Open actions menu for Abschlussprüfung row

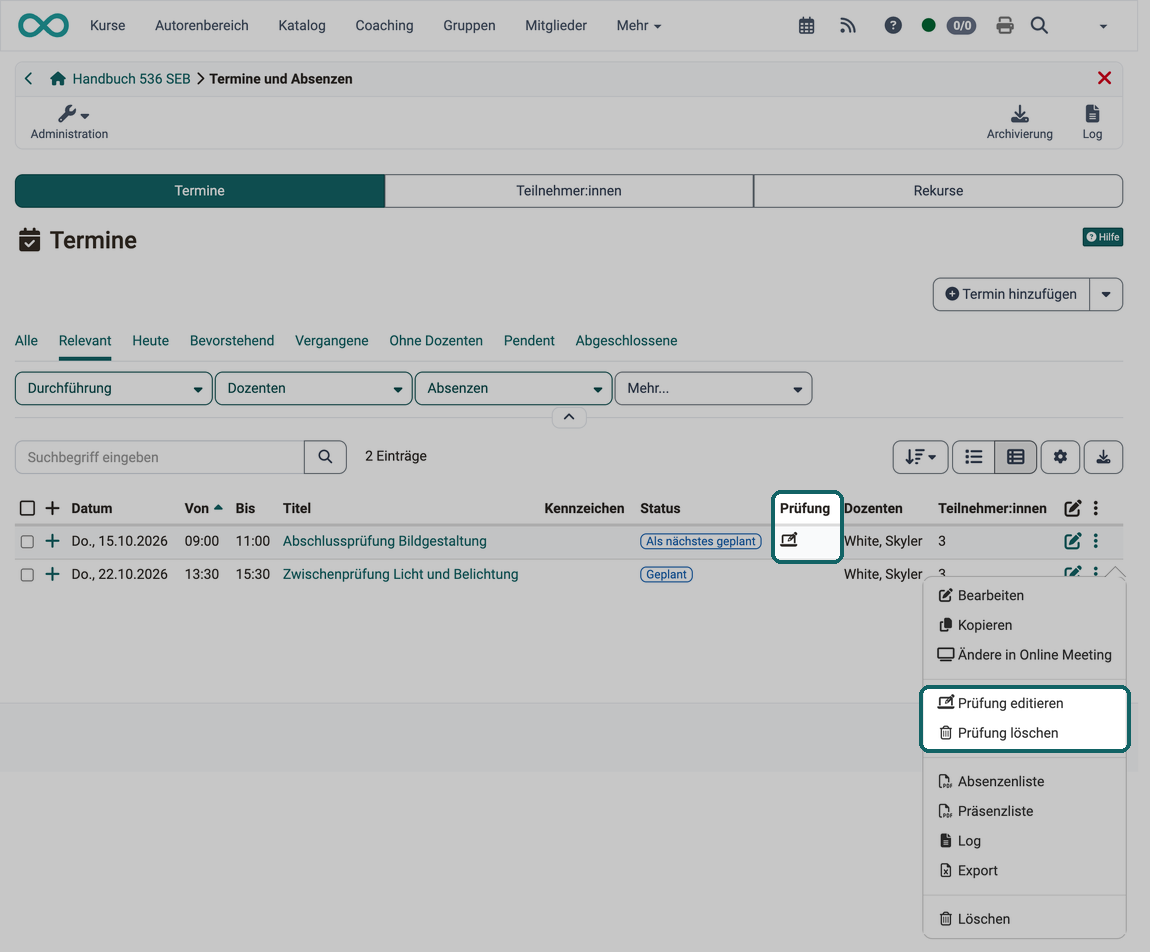click(x=1096, y=541)
